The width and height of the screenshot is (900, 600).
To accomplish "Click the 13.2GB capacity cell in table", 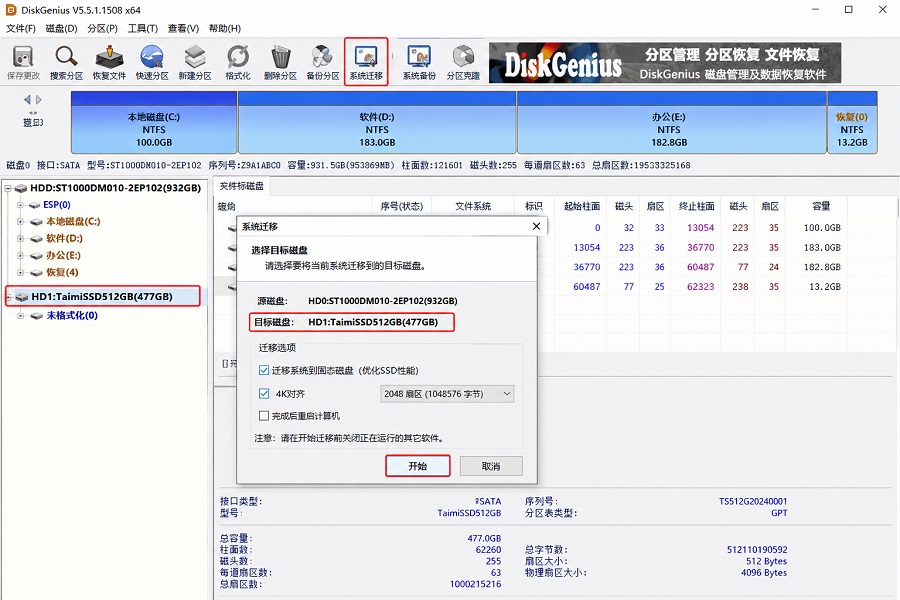I will pos(825,287).
